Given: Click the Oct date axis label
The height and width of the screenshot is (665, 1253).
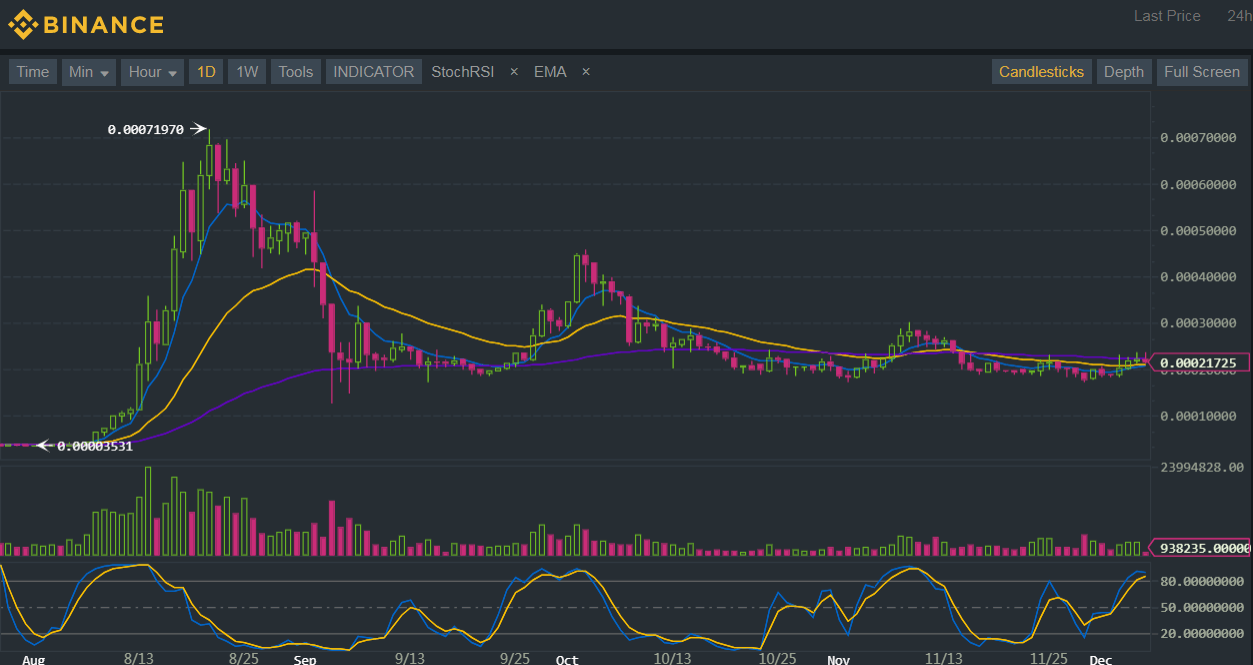Looking at the screenshot, I should pyautogui.click(x=567, y=659).
